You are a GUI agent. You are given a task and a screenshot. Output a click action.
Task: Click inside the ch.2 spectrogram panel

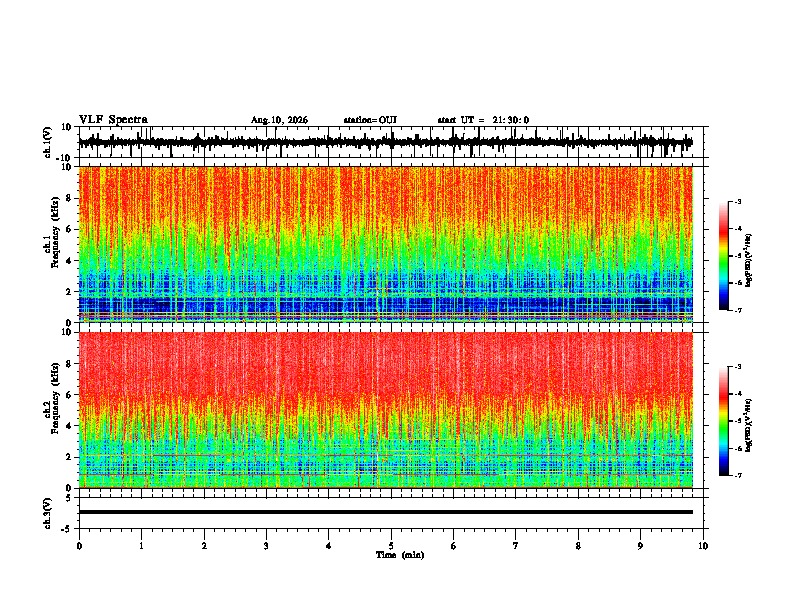tap(391, 410)
